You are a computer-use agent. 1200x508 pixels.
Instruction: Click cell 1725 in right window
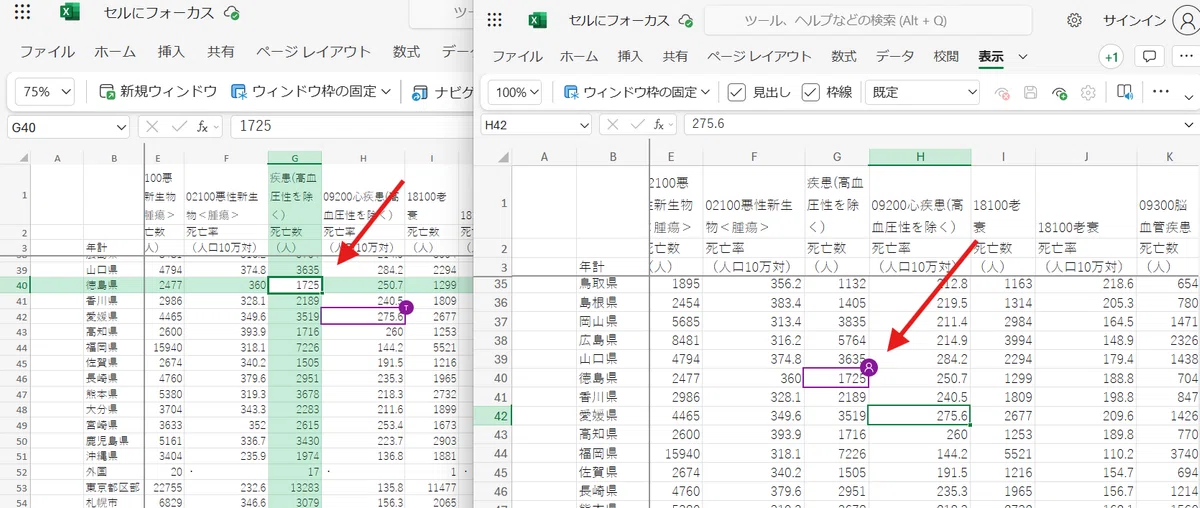837,378
